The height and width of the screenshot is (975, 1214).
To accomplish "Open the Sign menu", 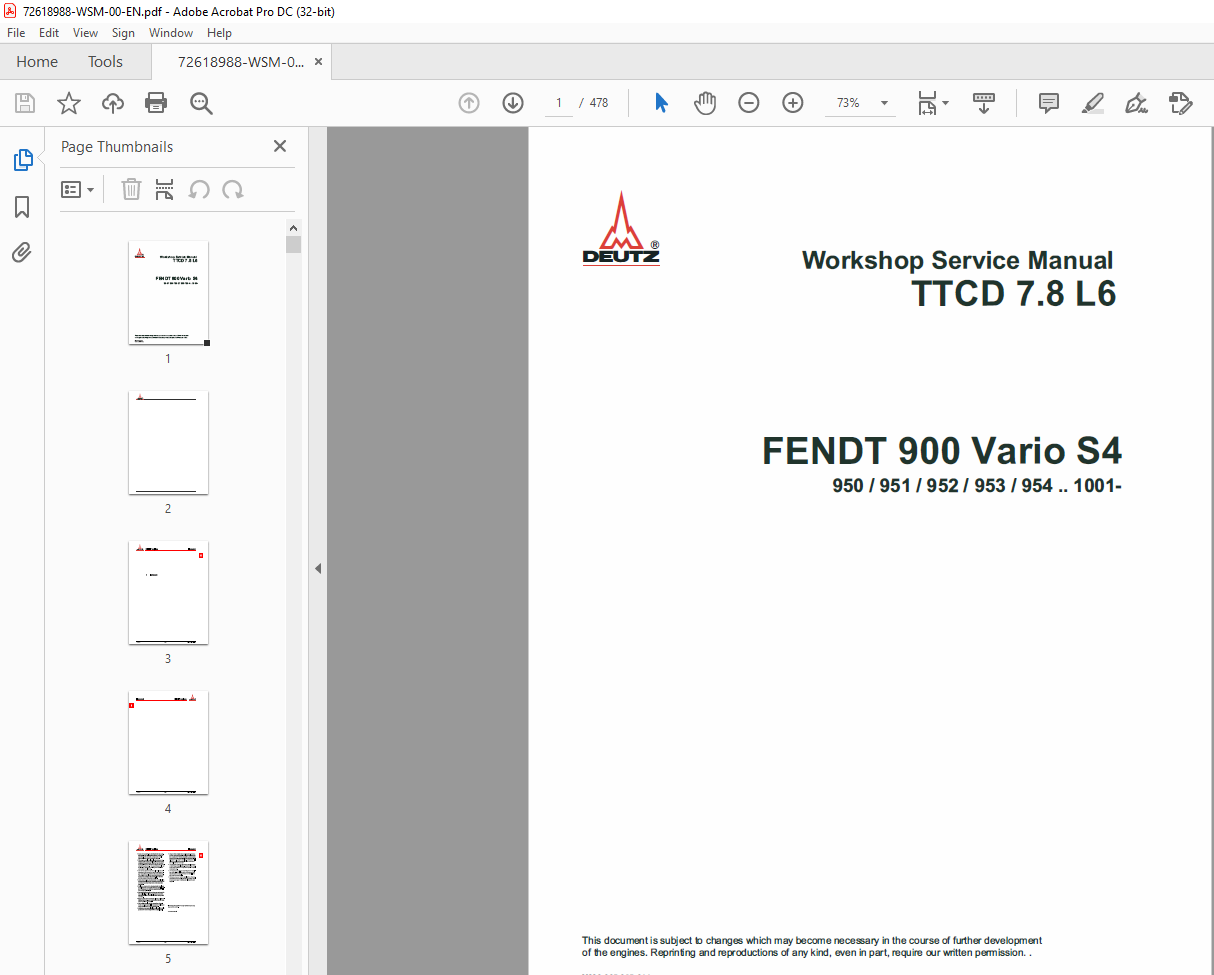I will tap(123, 33).
